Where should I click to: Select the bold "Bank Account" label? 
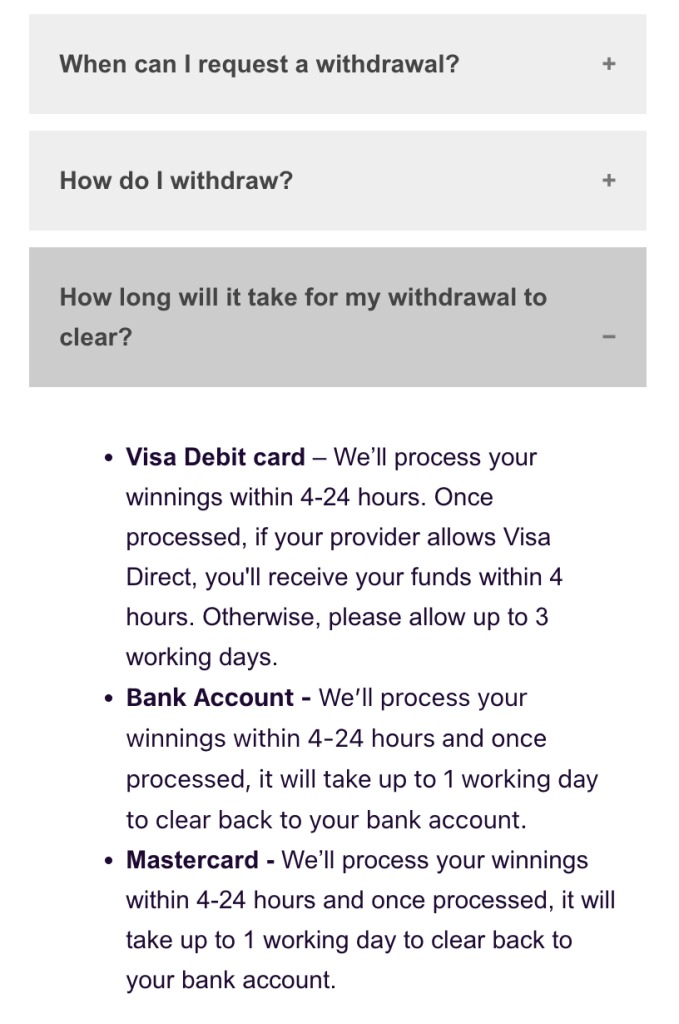pos(210,698)
